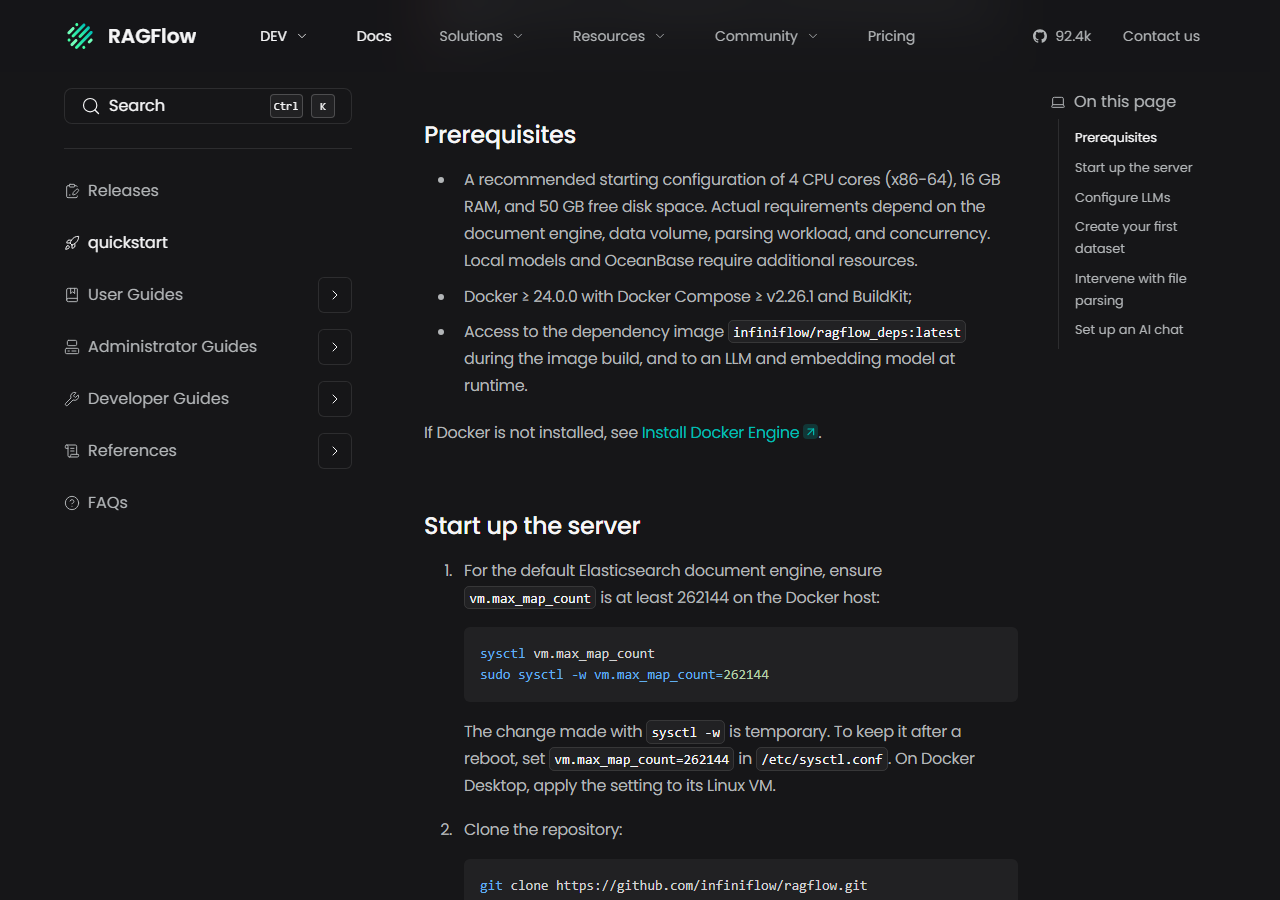The height and width of the screenshot is (900, 1280).
Task: Open GitHub repository star count icon
Action: tap(1040, 36)
